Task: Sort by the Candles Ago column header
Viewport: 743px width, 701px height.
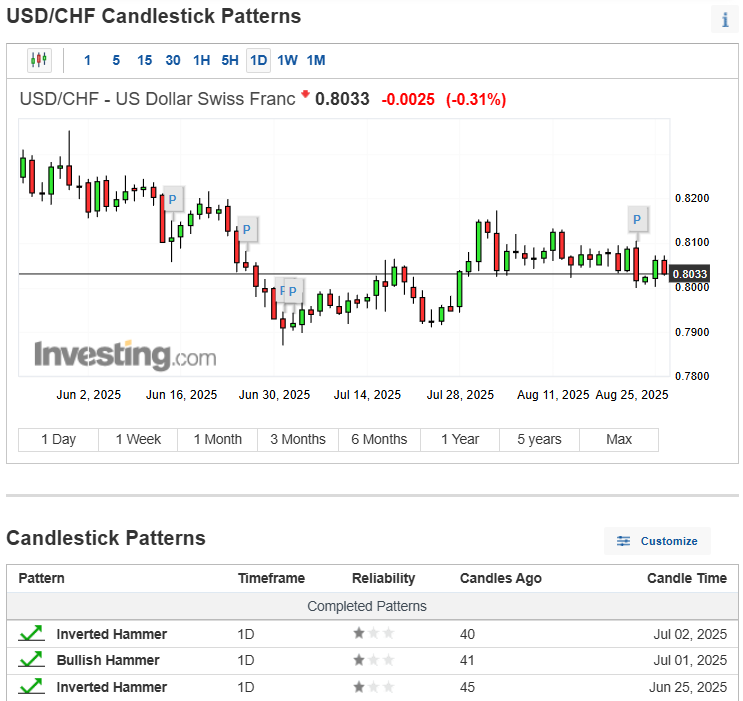Action: pos(500,578)
